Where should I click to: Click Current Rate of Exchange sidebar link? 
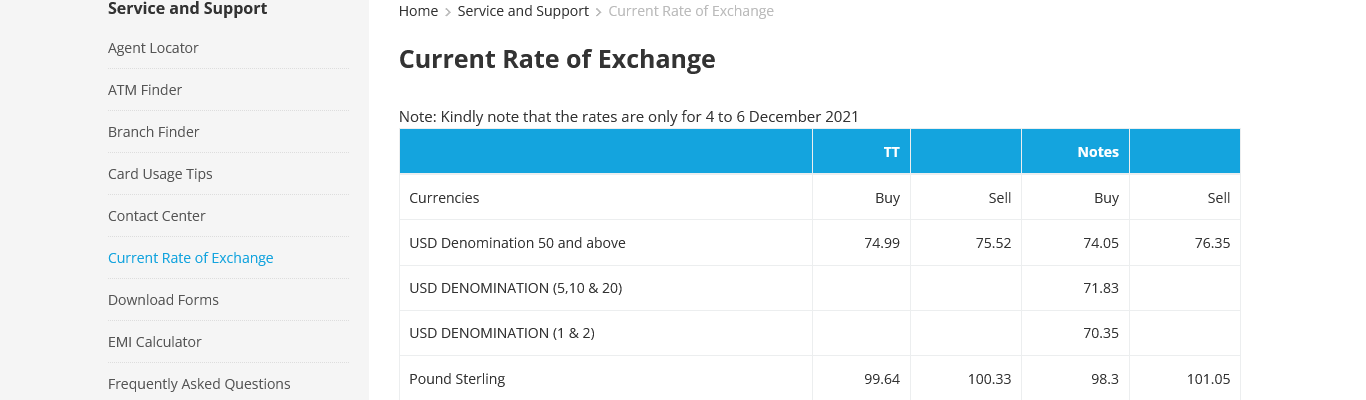pyautogui.click(x=191, y=258)
